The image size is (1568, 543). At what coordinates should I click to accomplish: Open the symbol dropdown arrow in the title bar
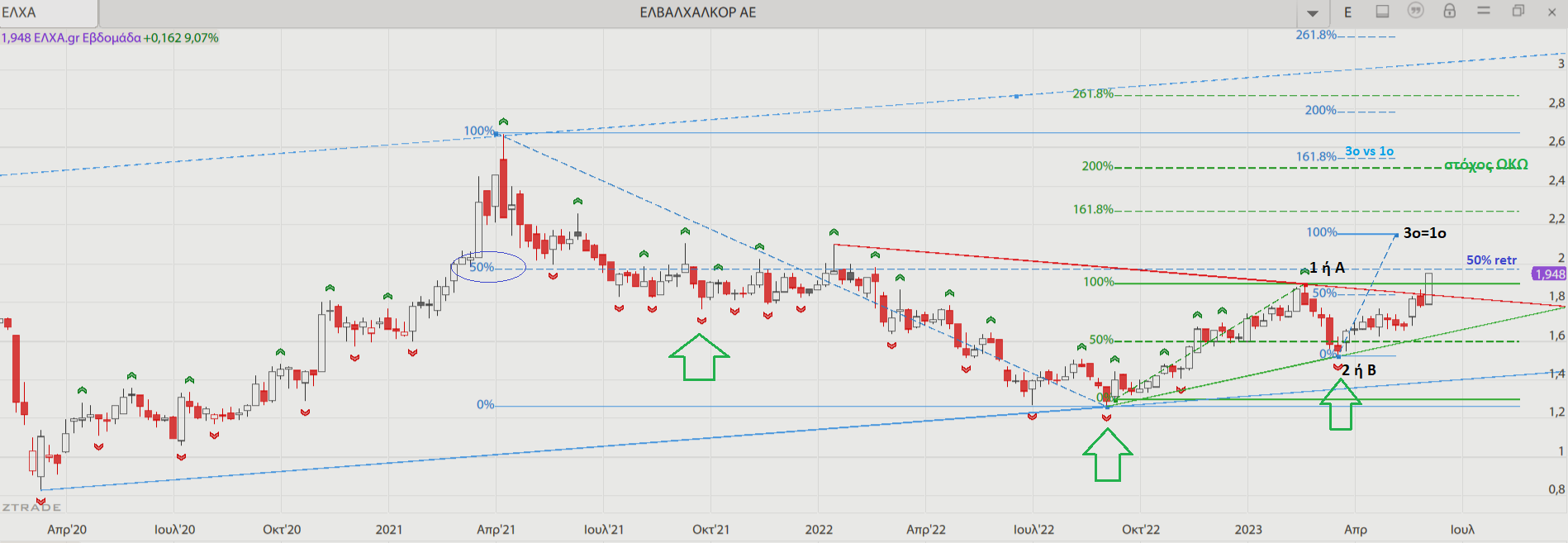(x=1312, y=13)
